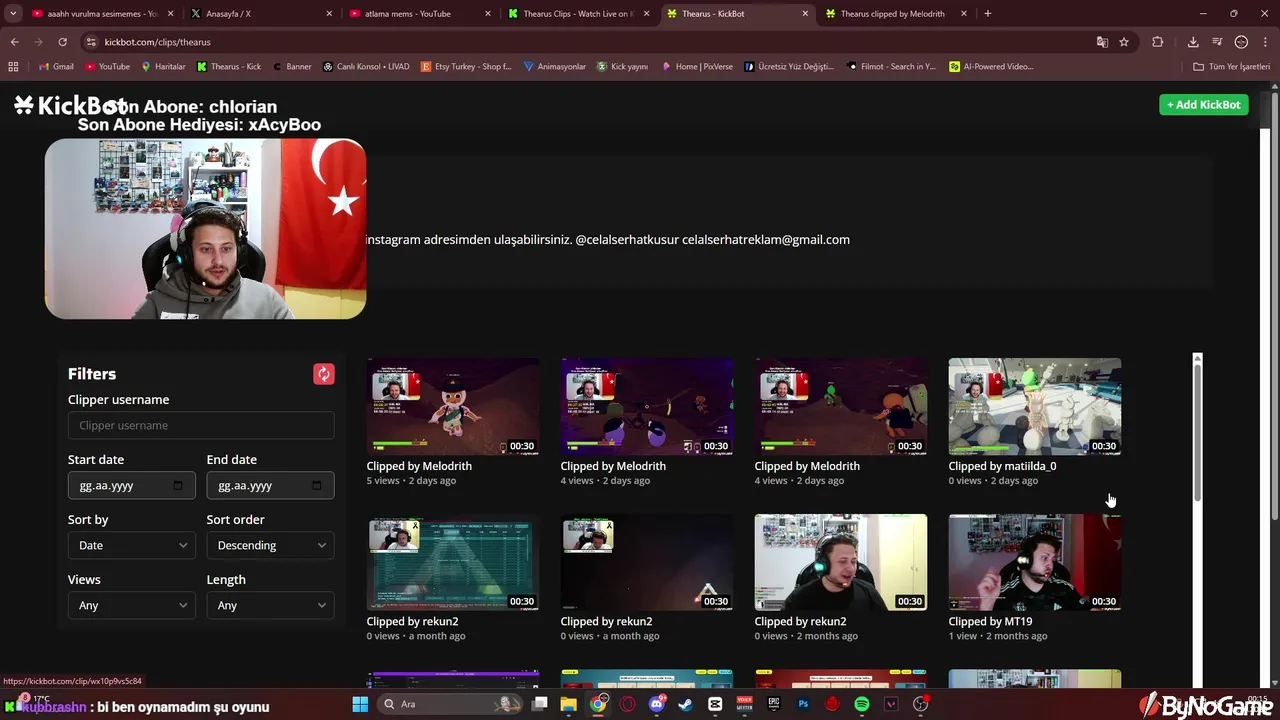The height and width of the screenshot is (720, 1280).
Task: Open the Sort by Date dropdown
Action: coord(132,545)
